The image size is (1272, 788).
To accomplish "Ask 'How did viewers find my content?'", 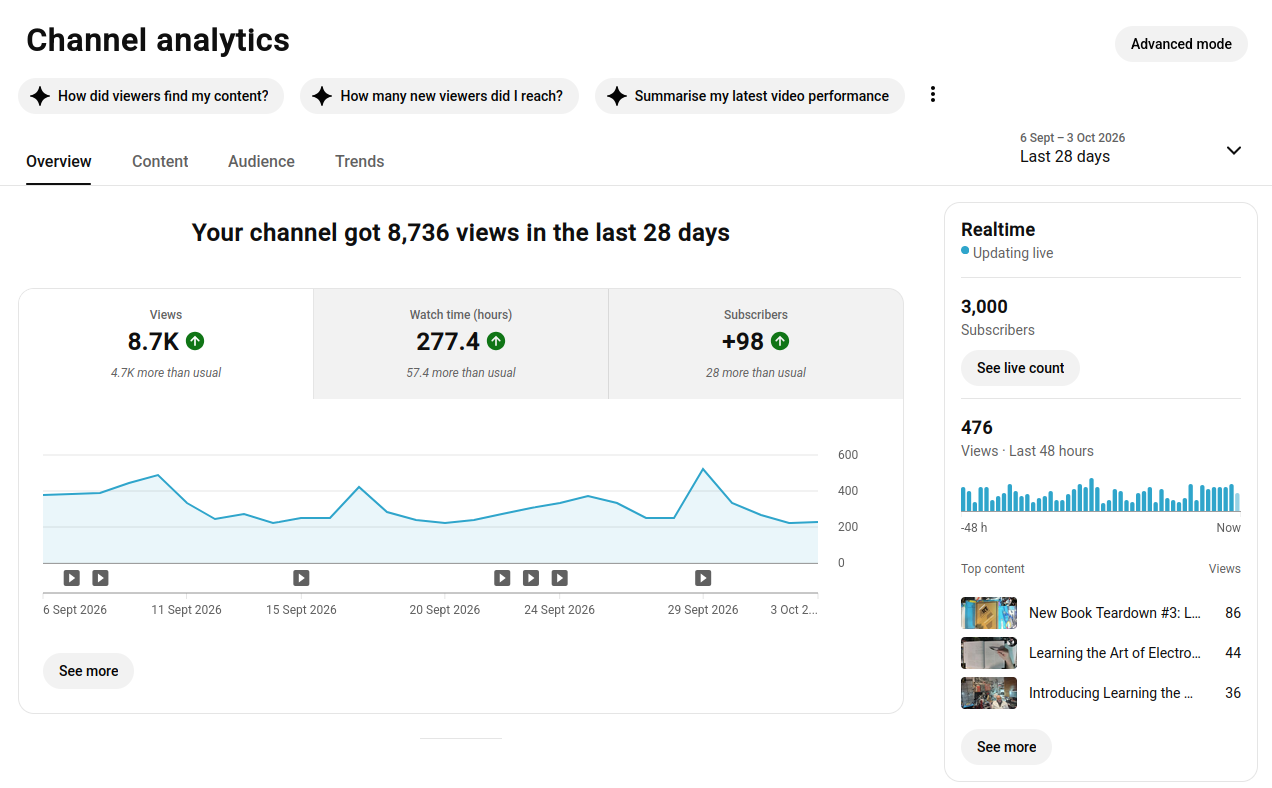I will tap(151, 96).
